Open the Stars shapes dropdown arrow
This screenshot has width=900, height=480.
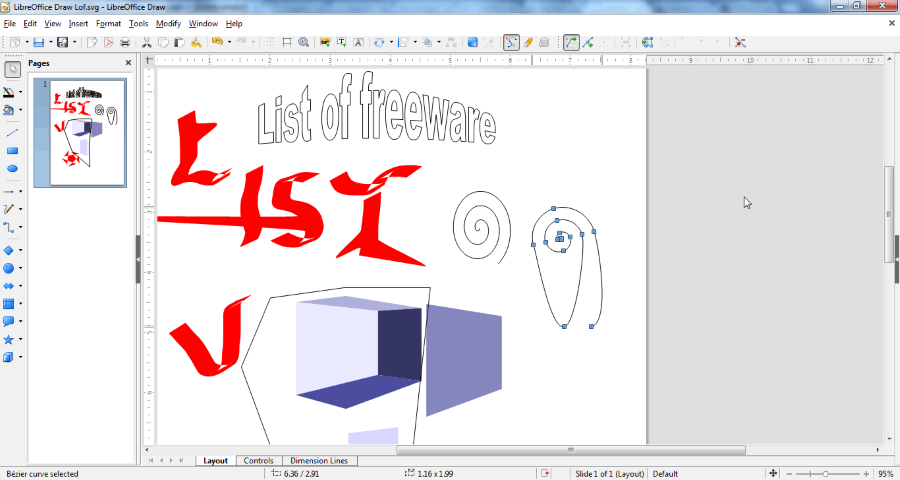[21, 339]
